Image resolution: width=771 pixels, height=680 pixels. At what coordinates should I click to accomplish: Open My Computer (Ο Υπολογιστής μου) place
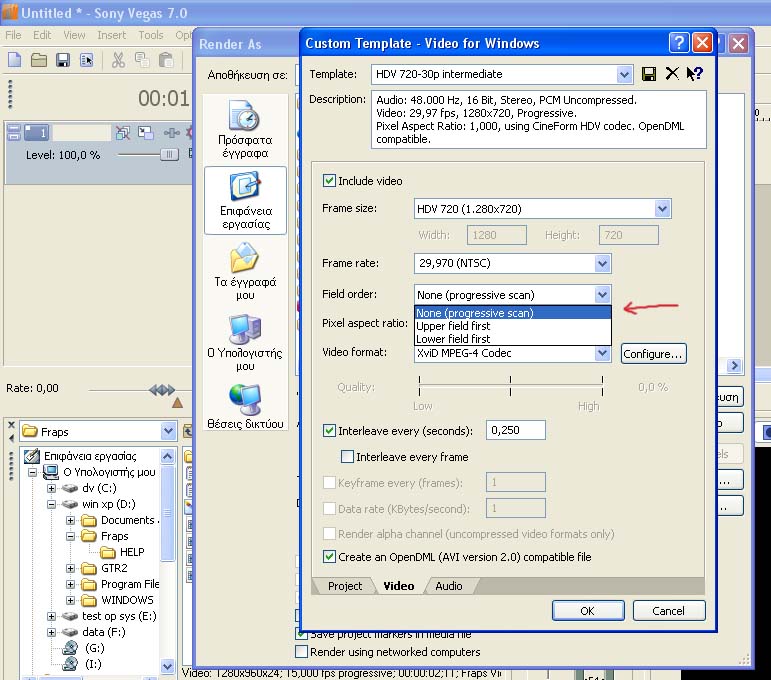click(x=245, y=343)
